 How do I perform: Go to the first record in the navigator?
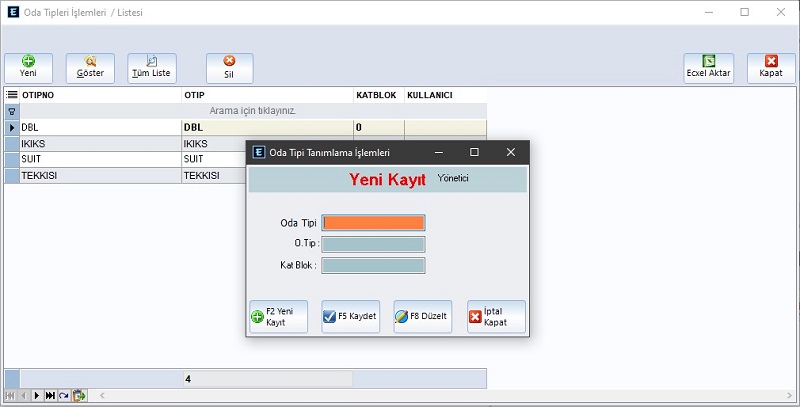10,395
